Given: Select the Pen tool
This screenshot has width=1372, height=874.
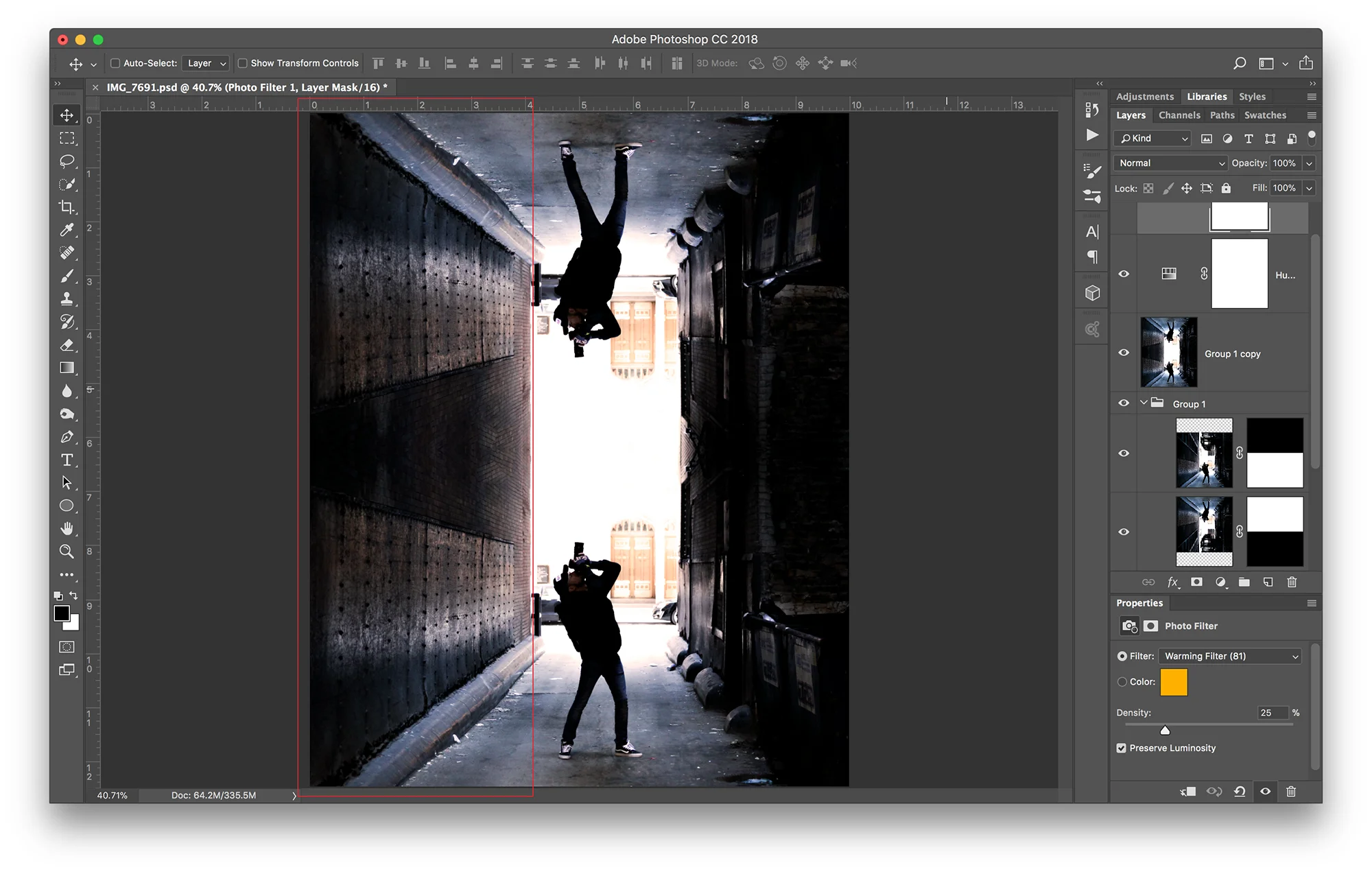Looking at the screenshot, I should tap(67, 436).
